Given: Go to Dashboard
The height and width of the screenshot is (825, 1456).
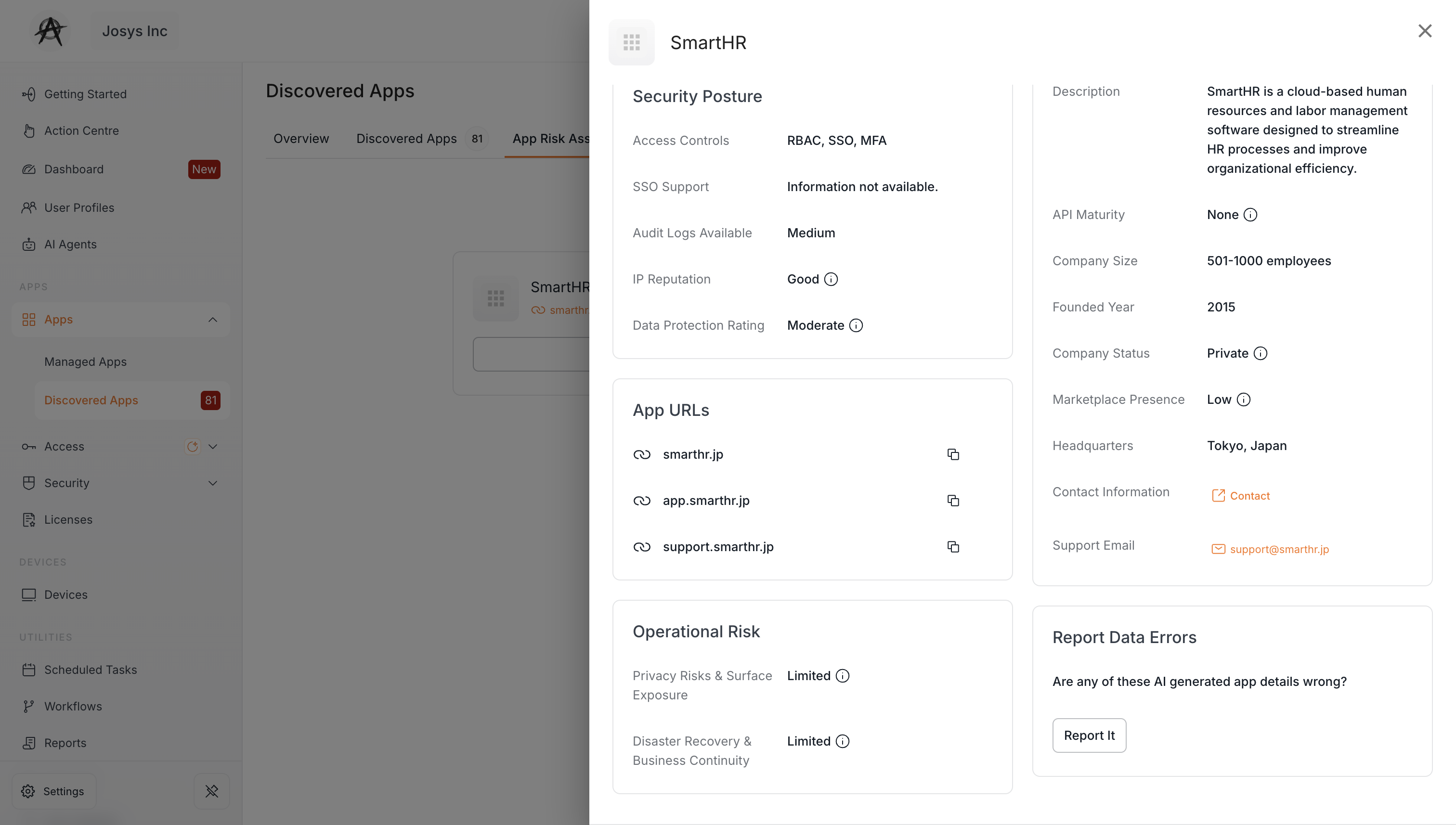Looking at the screenshot, I should (x=120, y=169).
